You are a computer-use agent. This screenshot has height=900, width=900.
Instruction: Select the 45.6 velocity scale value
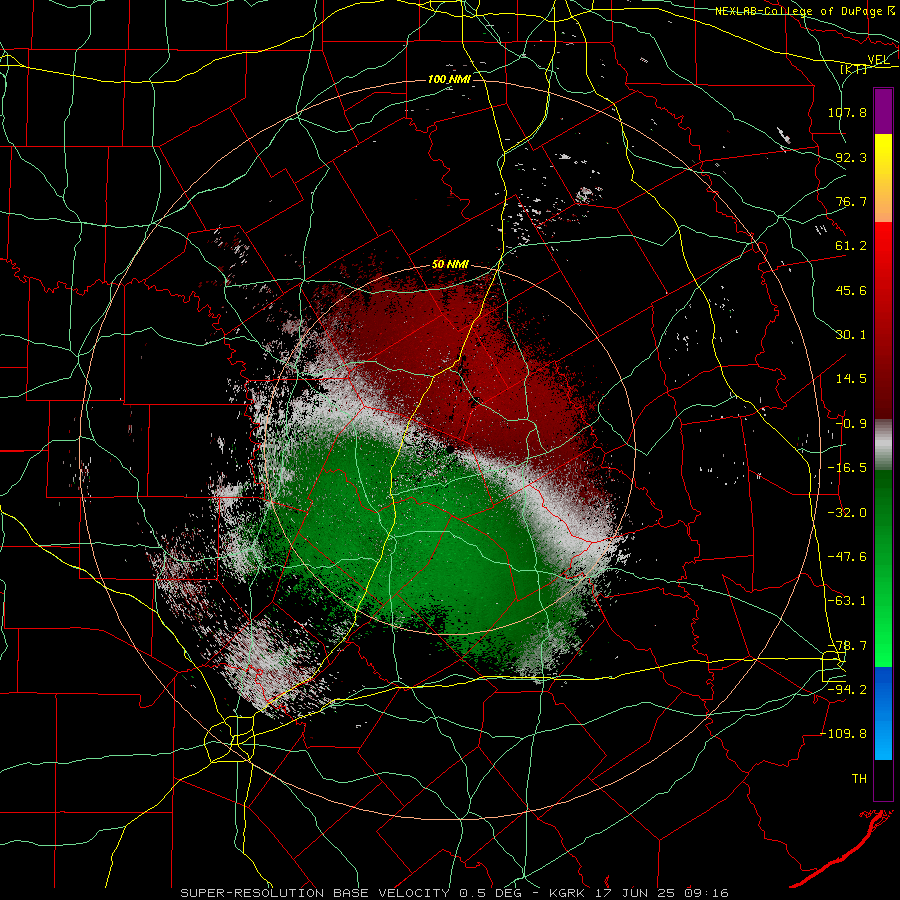click(851, 290)
